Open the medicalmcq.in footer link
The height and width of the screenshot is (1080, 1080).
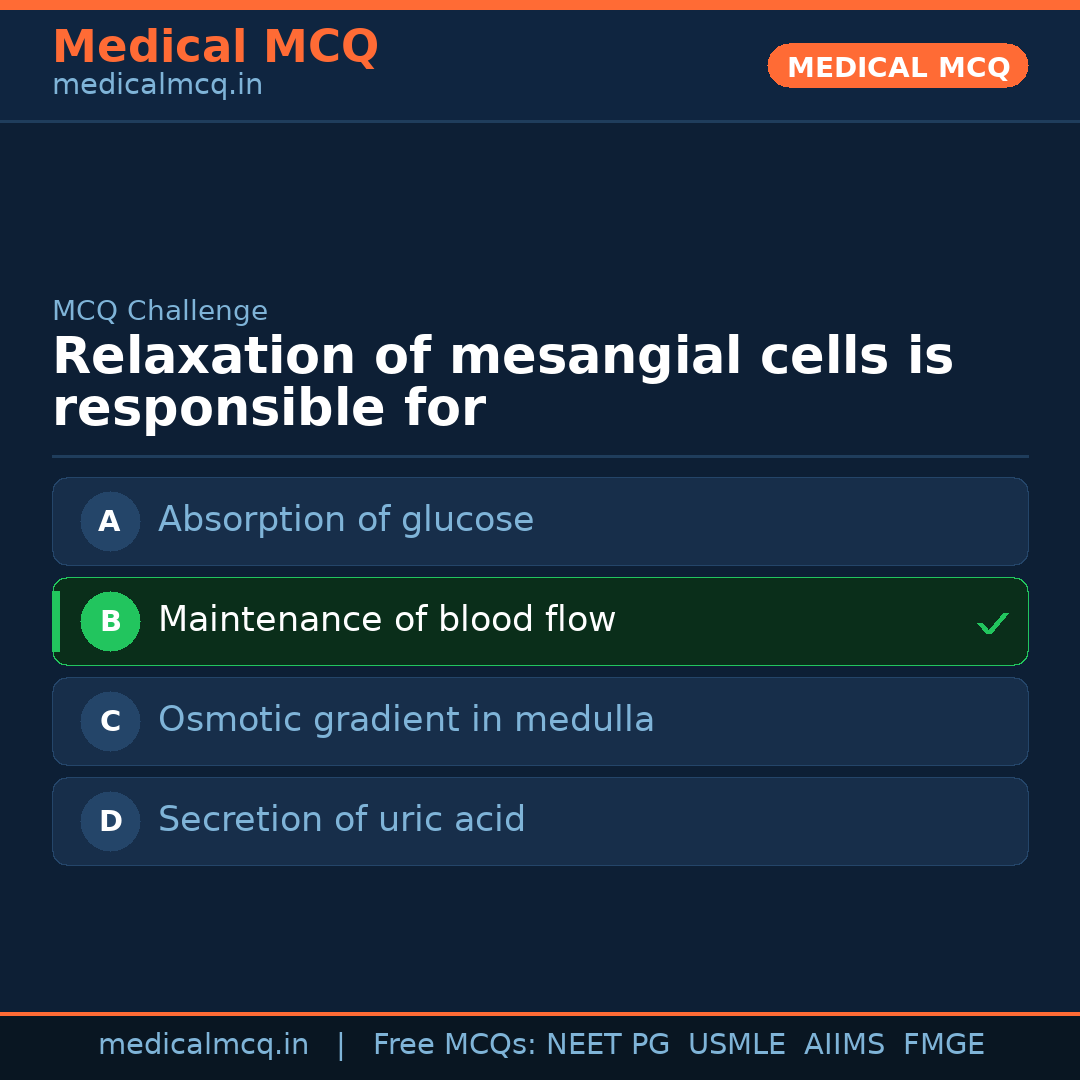click(x=203, y=1044)
